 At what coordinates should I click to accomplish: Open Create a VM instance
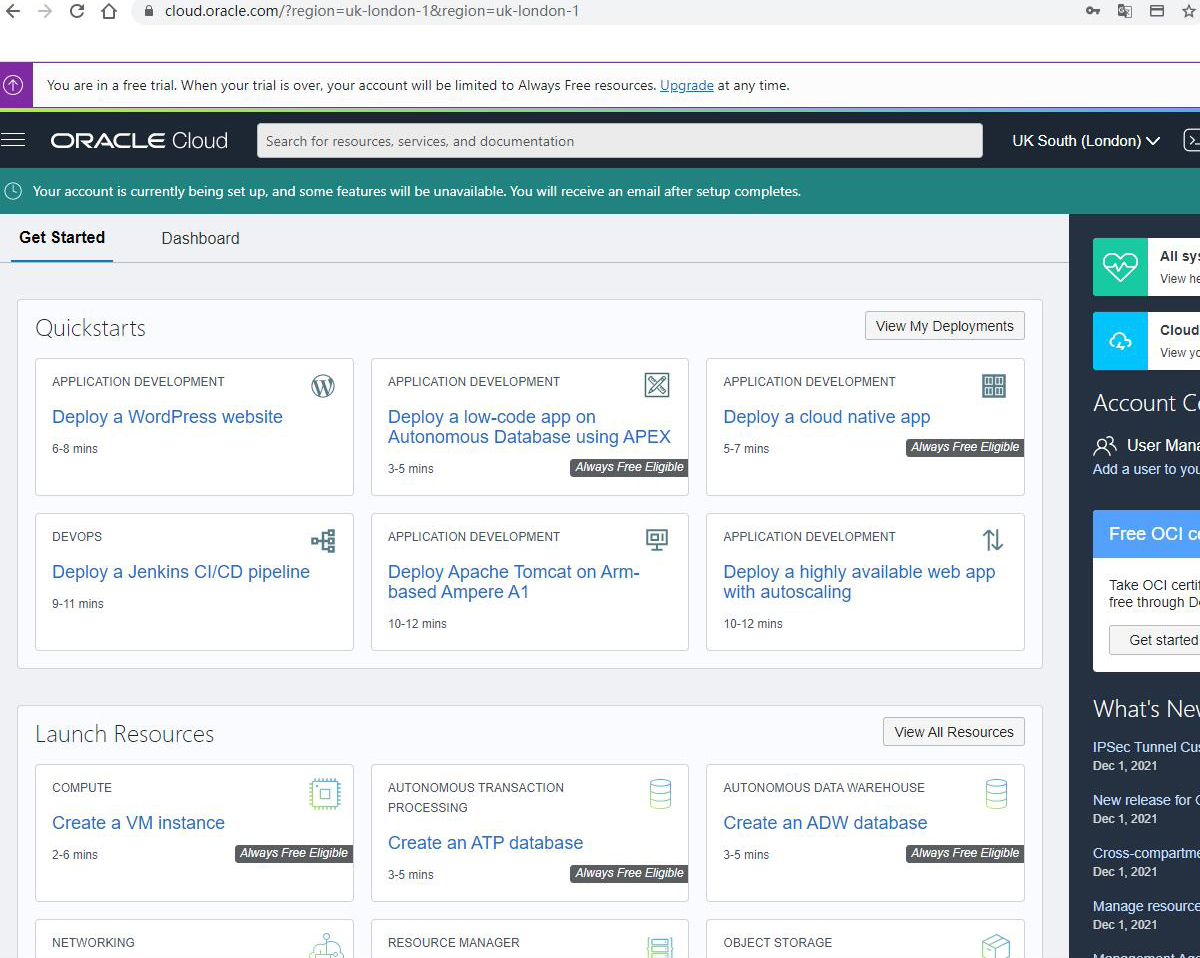[x=138, y=823]
